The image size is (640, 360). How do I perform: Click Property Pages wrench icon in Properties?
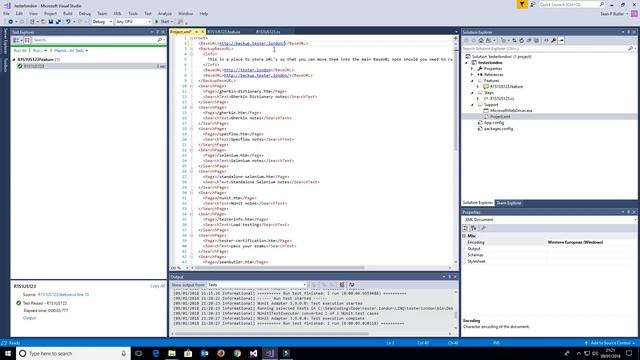(483, 228)
